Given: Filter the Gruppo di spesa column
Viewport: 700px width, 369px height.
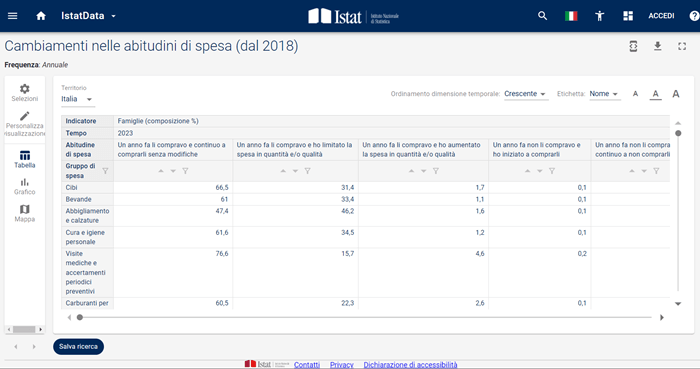Looking at the screenshot, I should coord(105,171).
